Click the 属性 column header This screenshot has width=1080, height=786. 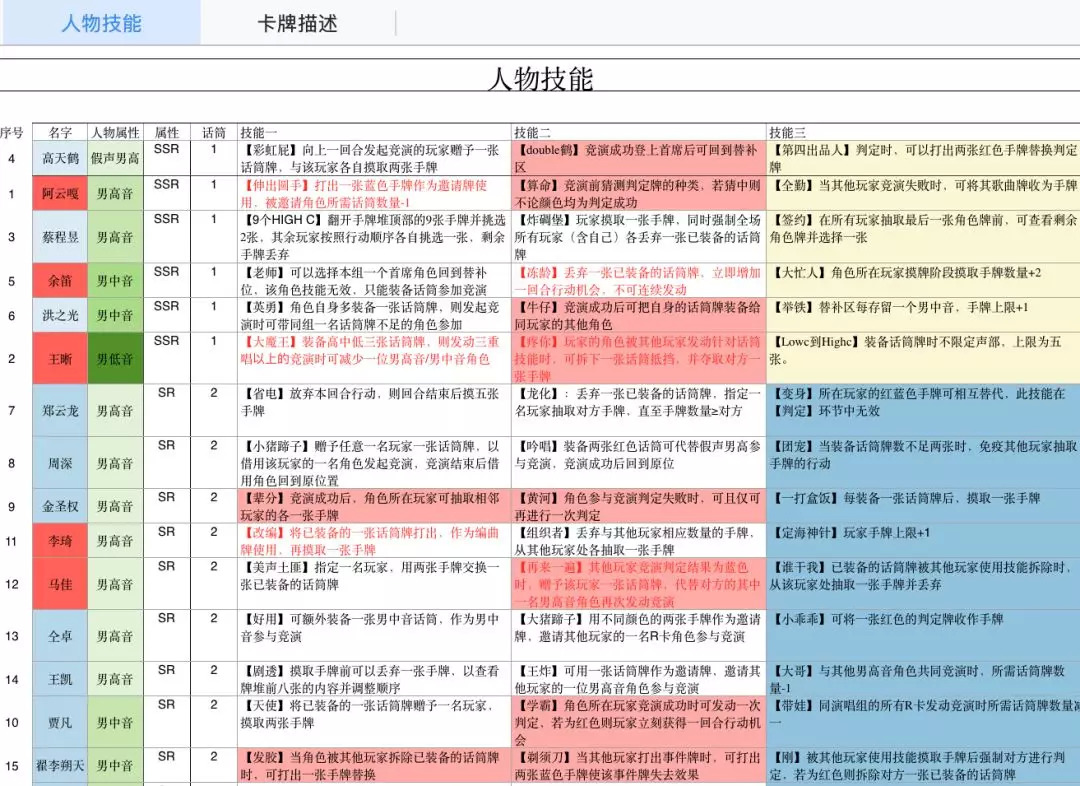pyautogui.click(x=167, y=132)
